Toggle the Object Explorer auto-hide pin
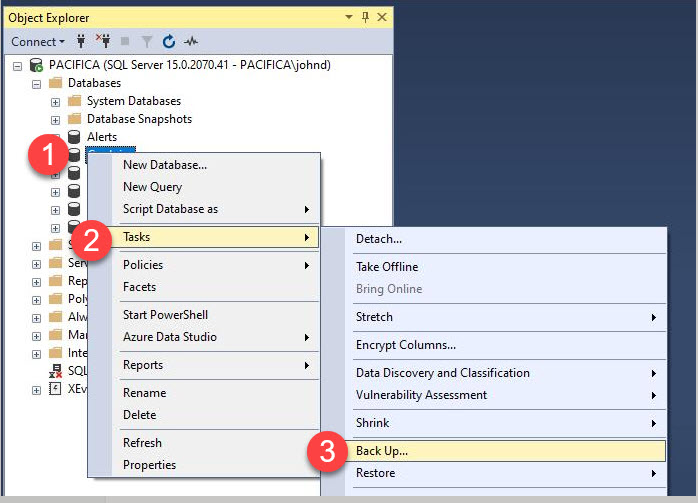The height and width of the screenshot is (503, 698). click(x=365, y=17)
